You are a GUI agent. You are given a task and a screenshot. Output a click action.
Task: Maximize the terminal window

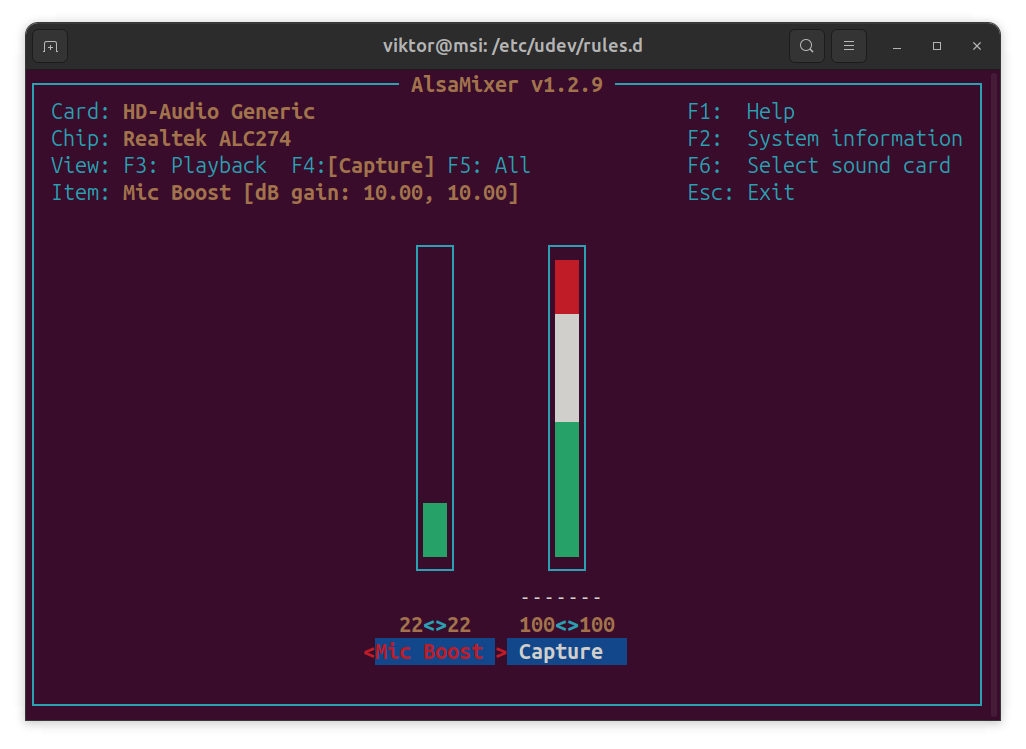coord(937,46)
